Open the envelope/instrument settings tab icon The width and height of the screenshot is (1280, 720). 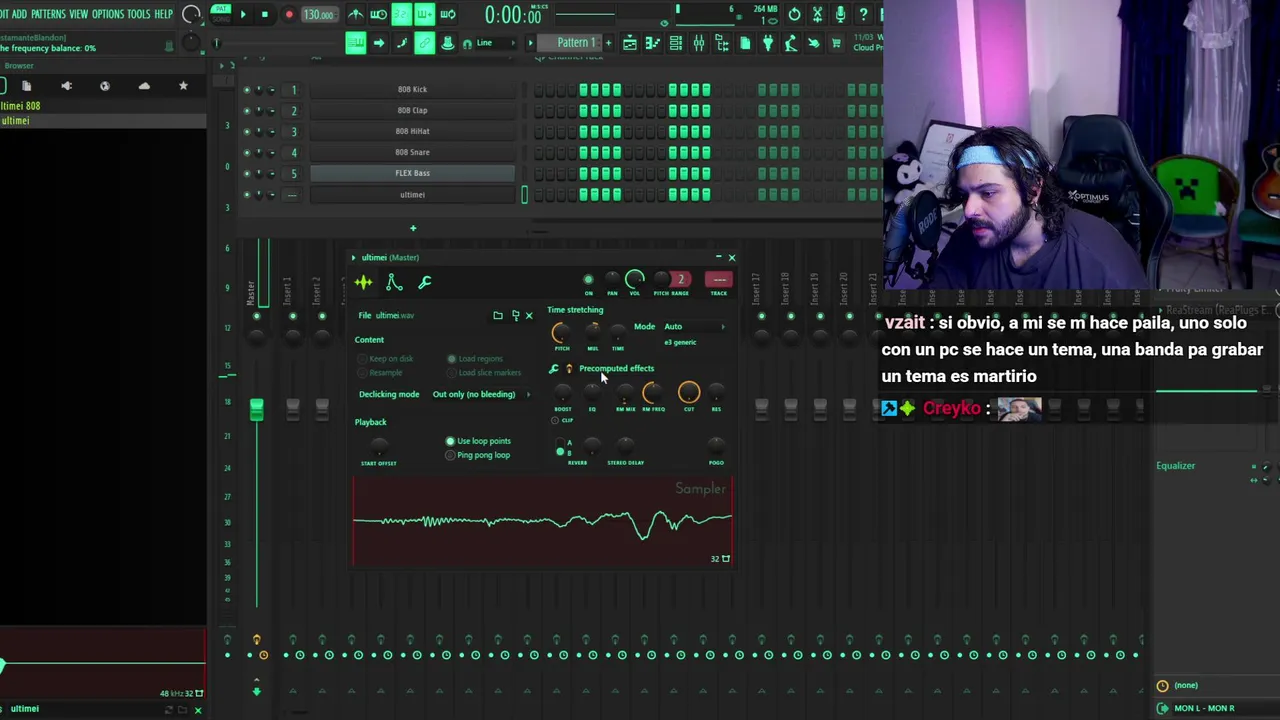click(394, 283)
